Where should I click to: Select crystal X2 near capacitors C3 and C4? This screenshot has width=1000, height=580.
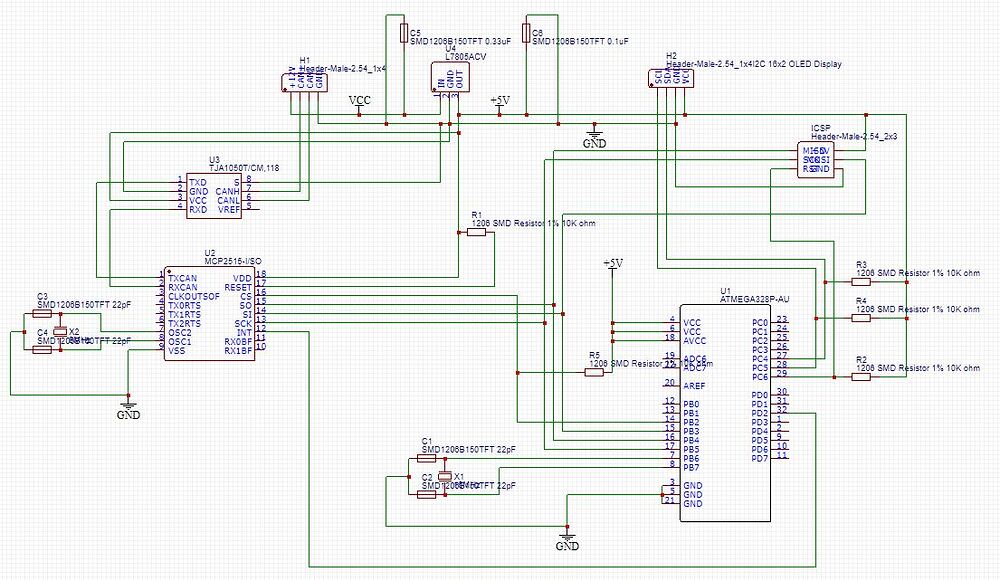point(62,332)
